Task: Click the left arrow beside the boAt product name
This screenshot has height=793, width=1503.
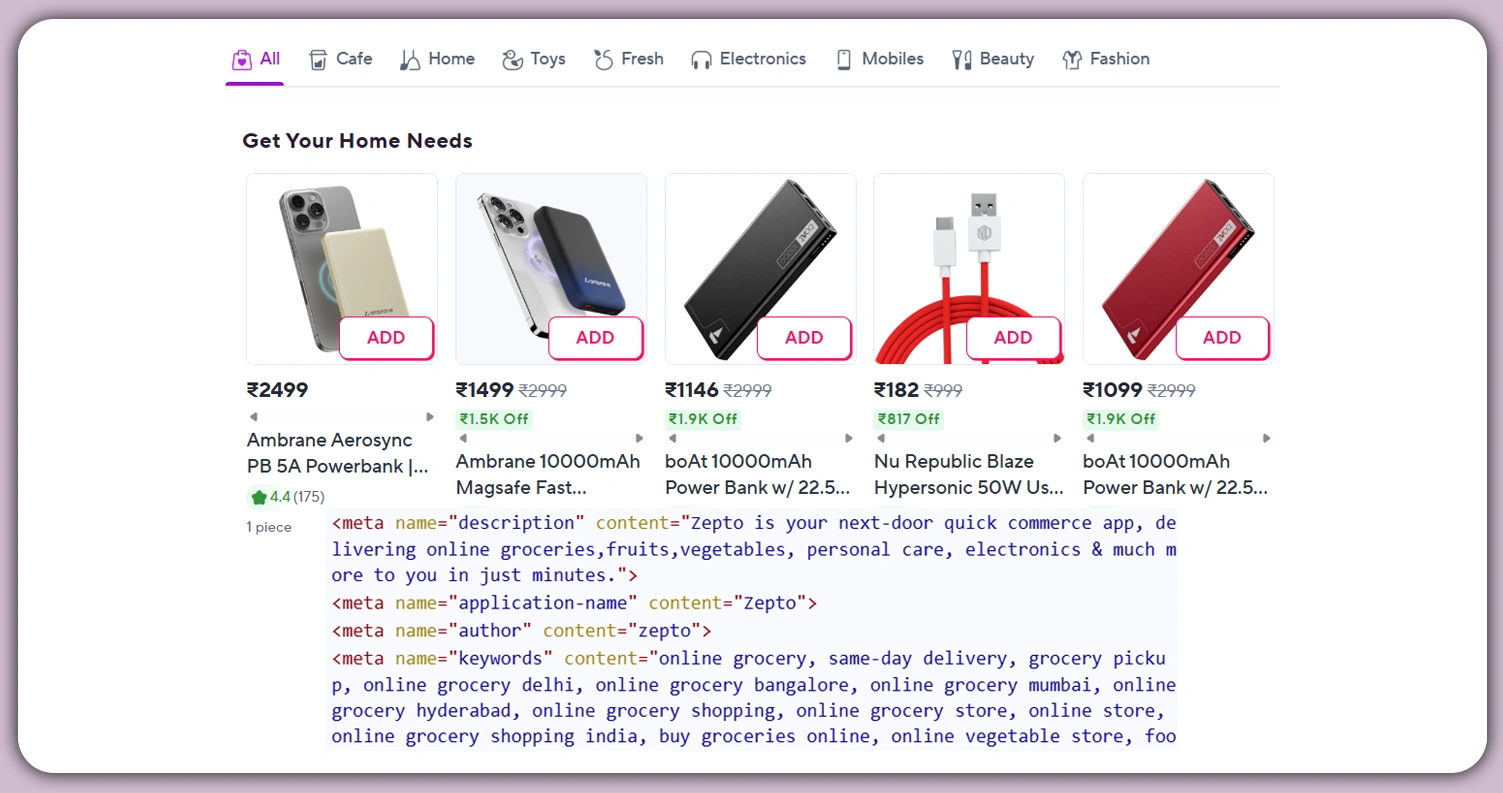Action: tap(675, 437)
